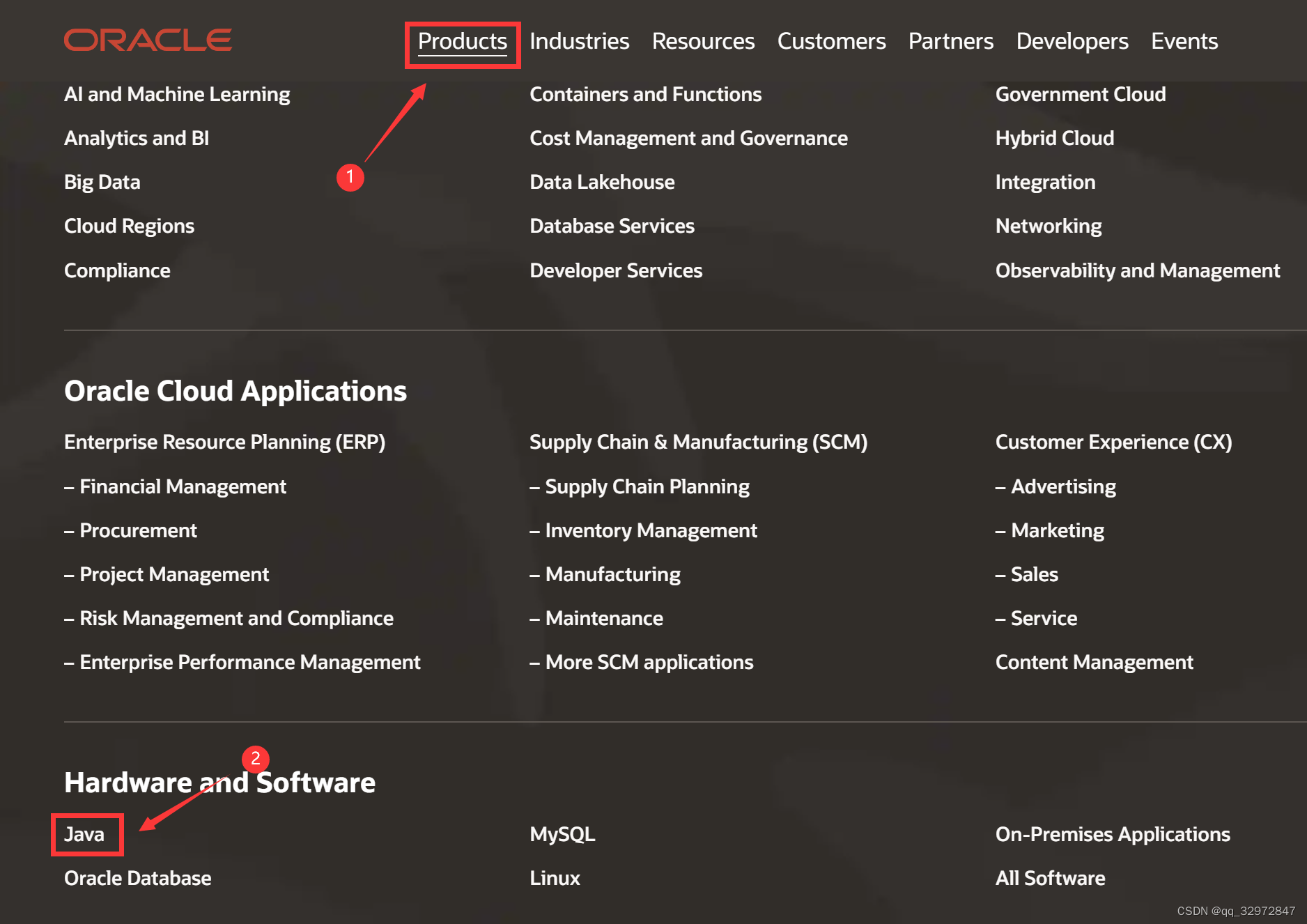Open the Industries menu

coord(579,41)
